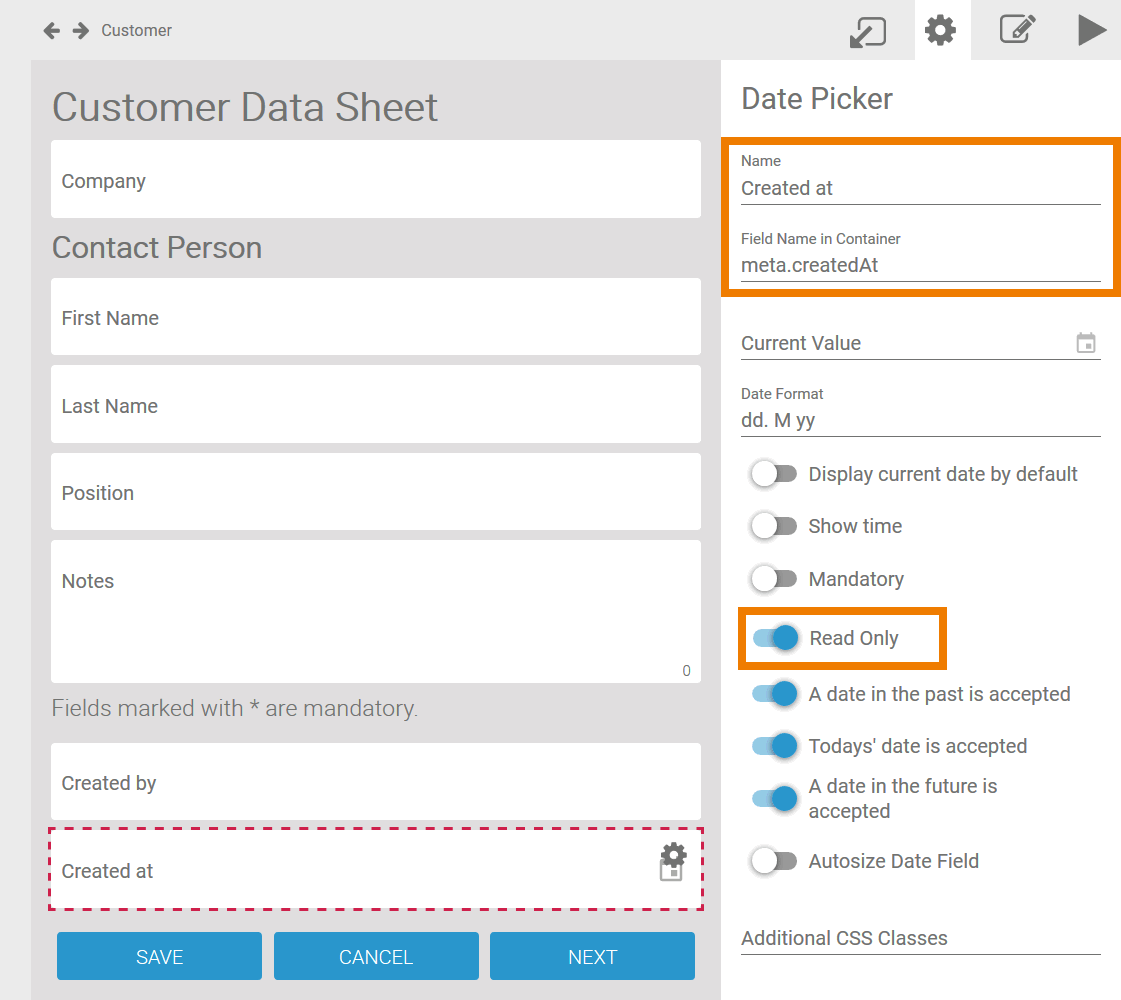This screenshot has height=1000, width=1121.
Task: Open the settings gear tab in toolbar
Action: (x=940, y=30)
